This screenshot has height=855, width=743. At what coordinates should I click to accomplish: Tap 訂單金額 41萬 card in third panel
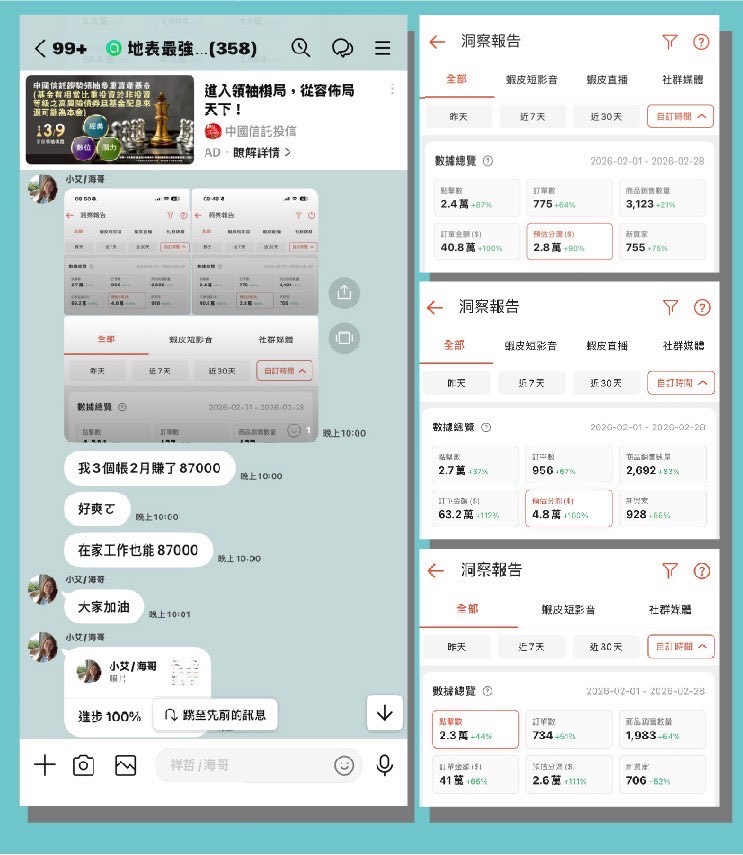click(475, 774)
